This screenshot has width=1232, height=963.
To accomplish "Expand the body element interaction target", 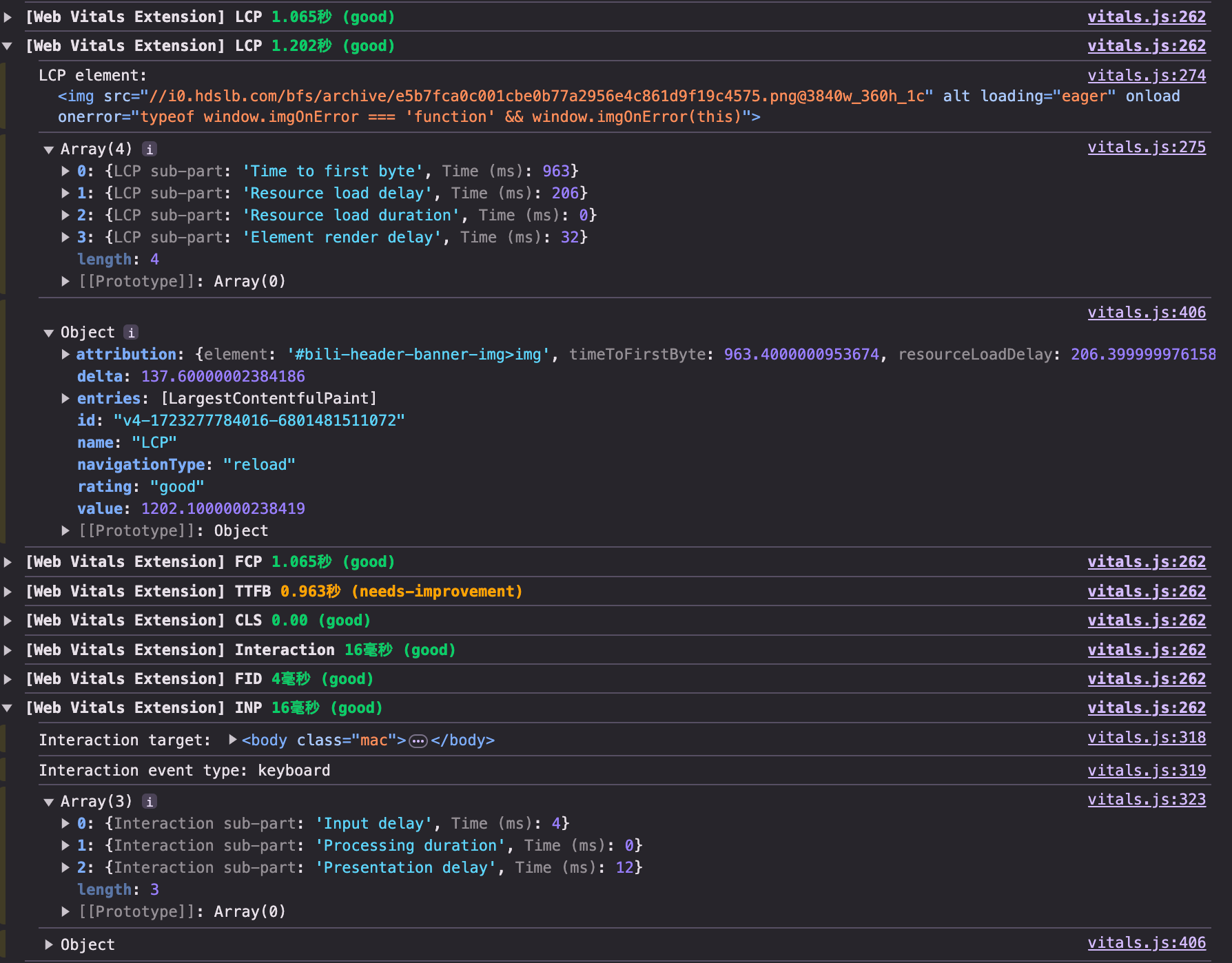I will 233,740.
